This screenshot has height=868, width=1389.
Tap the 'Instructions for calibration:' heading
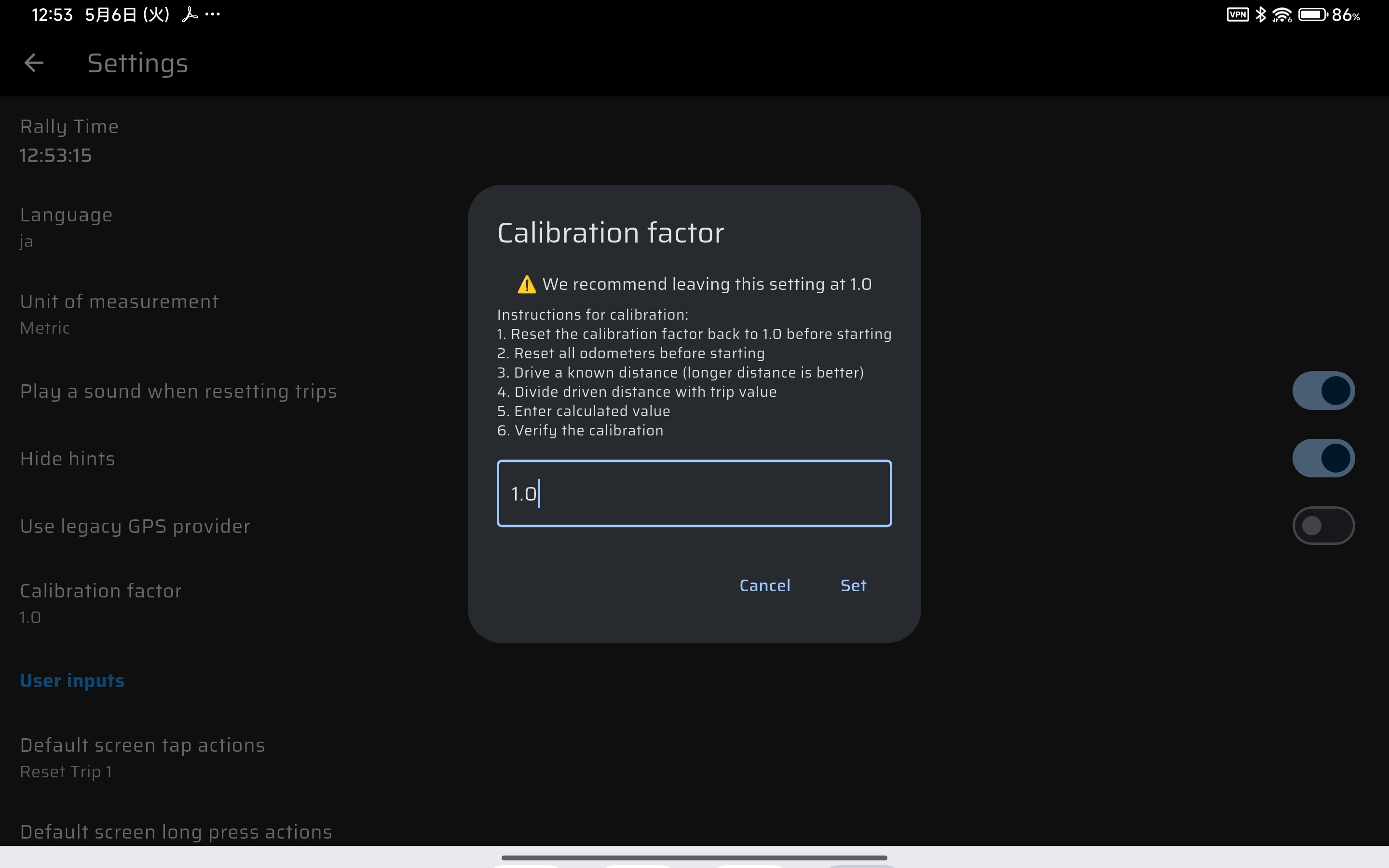coord(592,314)
